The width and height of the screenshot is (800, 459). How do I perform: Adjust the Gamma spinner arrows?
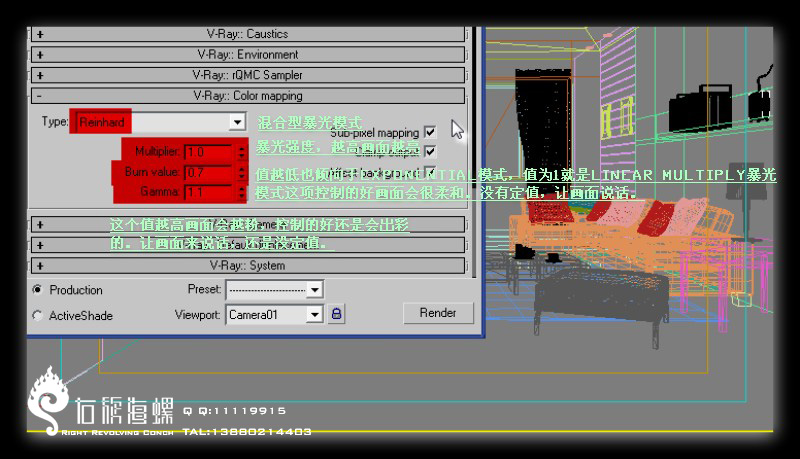point(241,192)
